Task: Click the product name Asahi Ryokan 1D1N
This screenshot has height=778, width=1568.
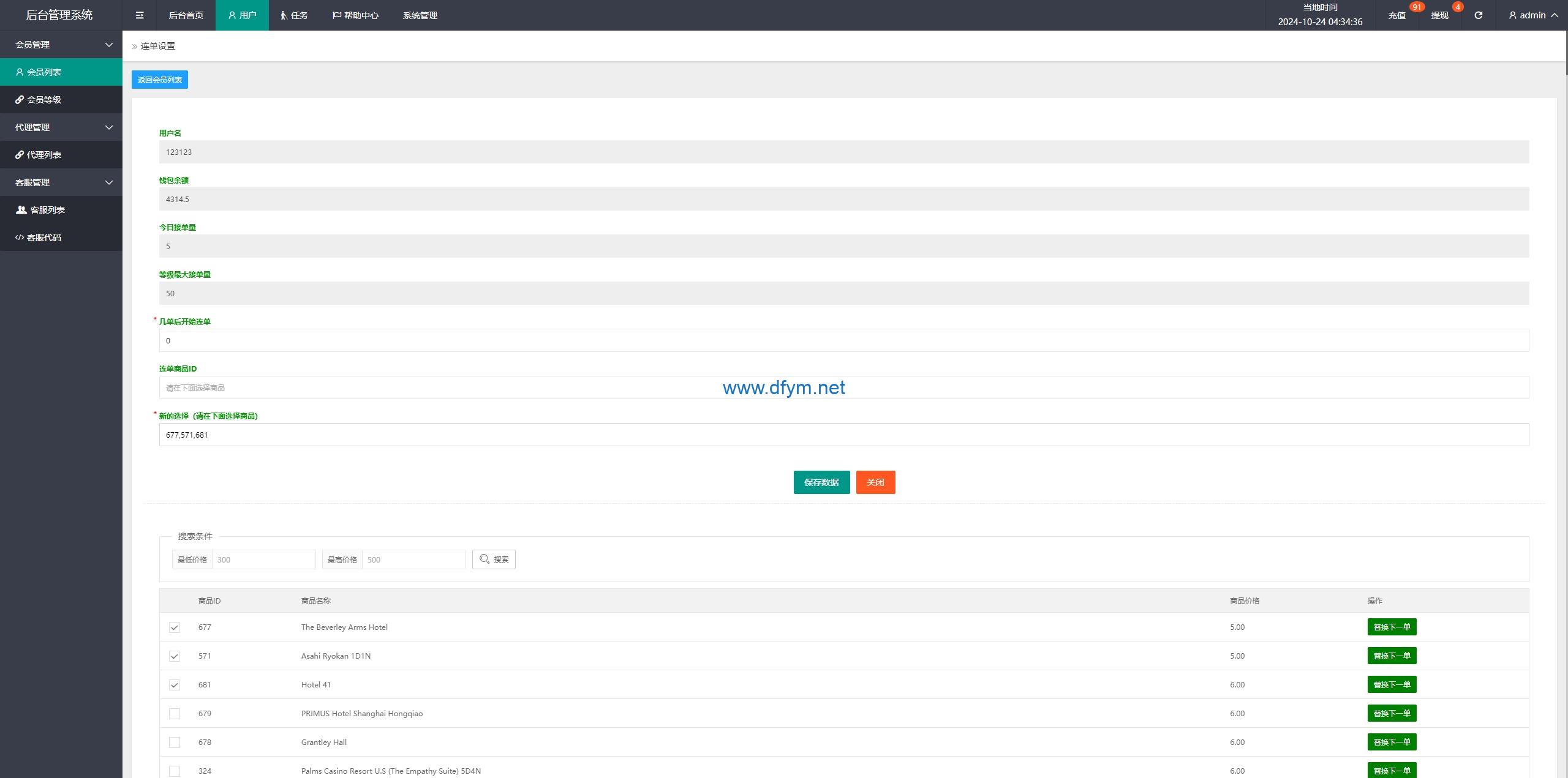Action: click(336, 656)
